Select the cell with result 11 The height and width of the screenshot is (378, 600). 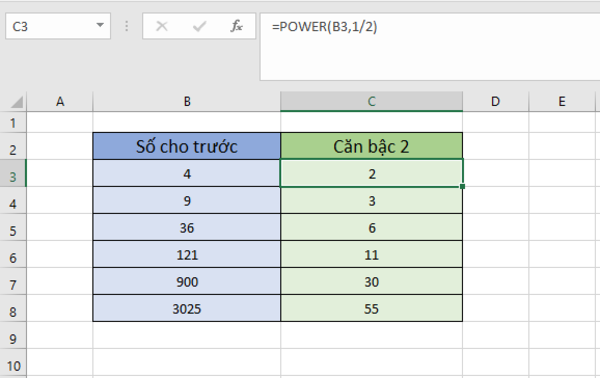[371, 254]
